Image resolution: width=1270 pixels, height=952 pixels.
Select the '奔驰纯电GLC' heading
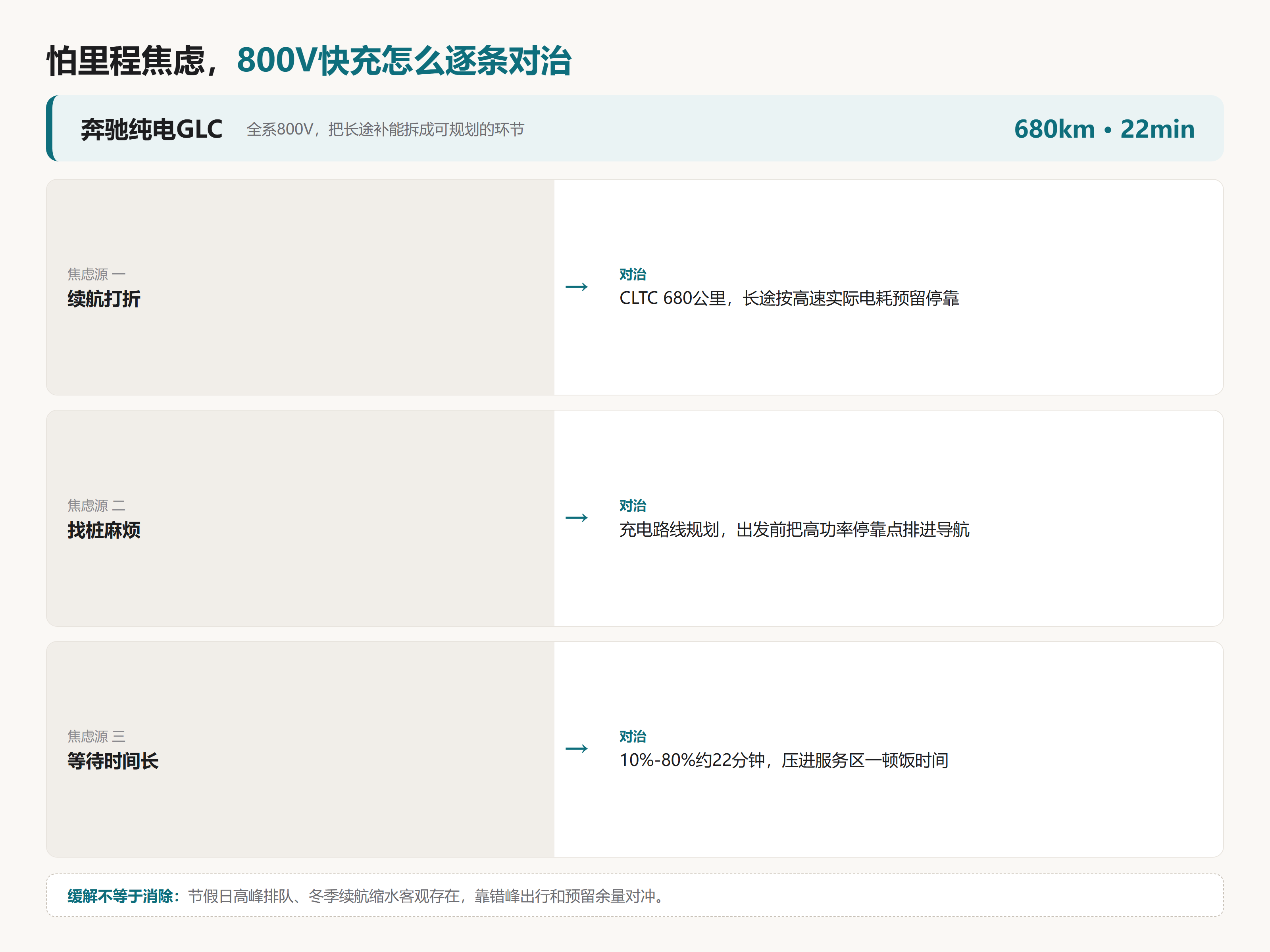[x=152, y=129]
